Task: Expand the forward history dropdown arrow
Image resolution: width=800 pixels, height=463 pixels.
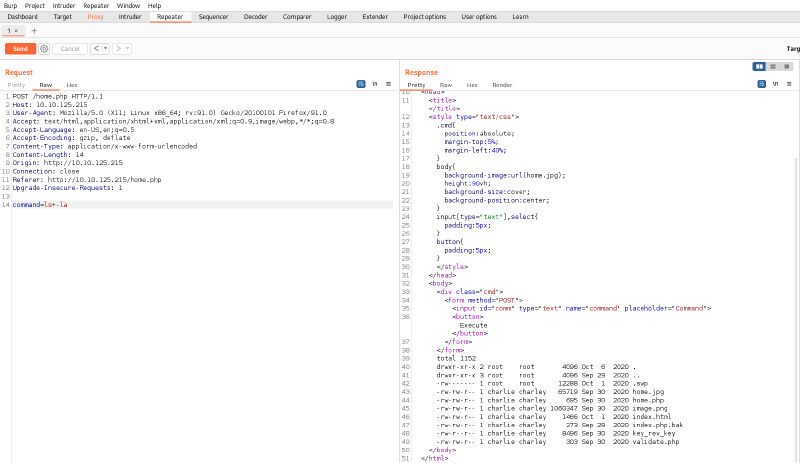Action: pyautogui.click(x=128, y=48)
